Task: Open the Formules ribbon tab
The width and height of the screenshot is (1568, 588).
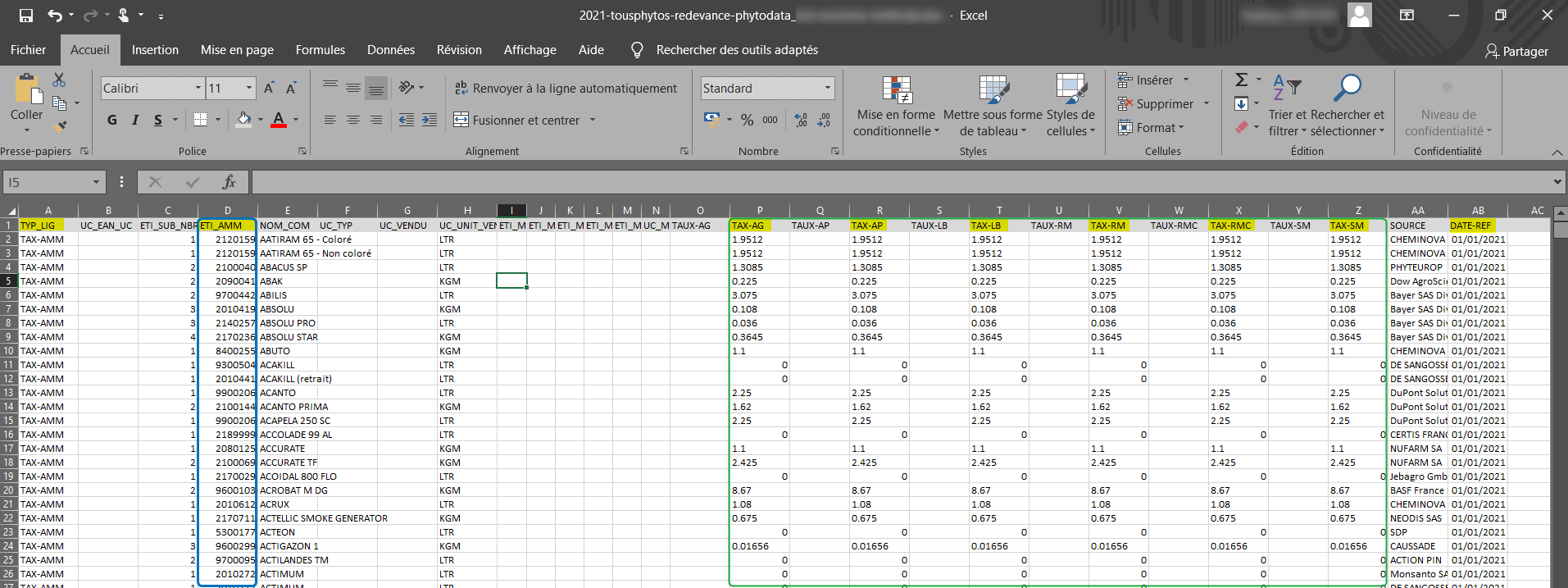Action: click(x=320, y=50)
